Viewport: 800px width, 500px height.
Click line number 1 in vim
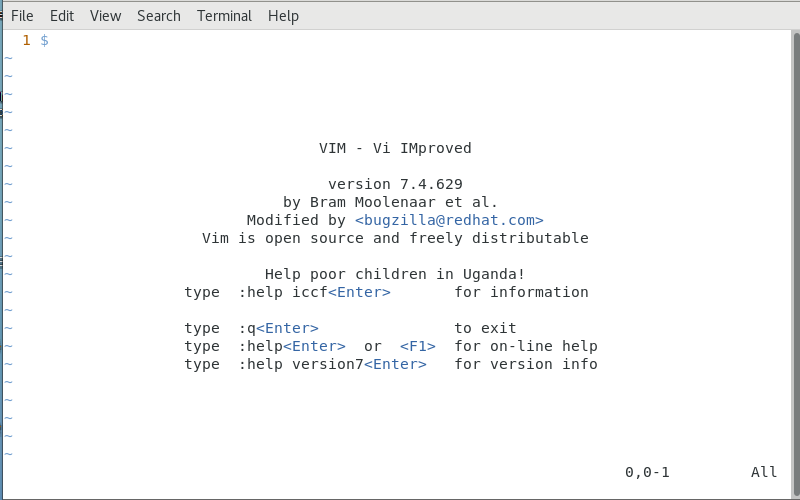[27, 40]
